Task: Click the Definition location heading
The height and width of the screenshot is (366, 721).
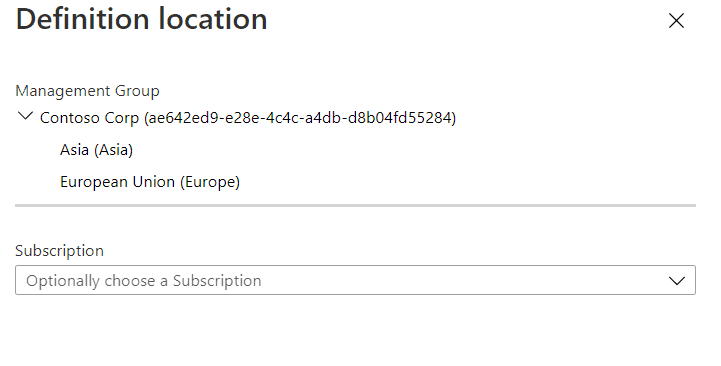Action: coord(142,19)
